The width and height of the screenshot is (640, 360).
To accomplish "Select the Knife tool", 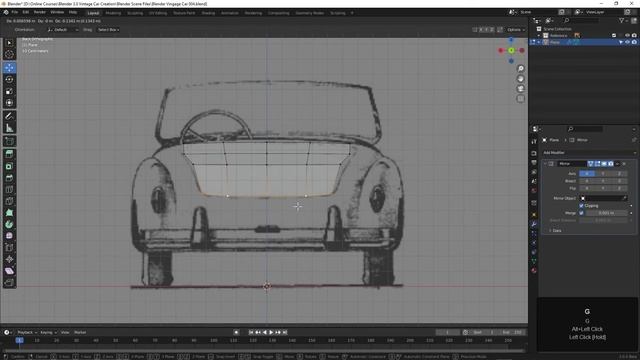I will point(9,201).
